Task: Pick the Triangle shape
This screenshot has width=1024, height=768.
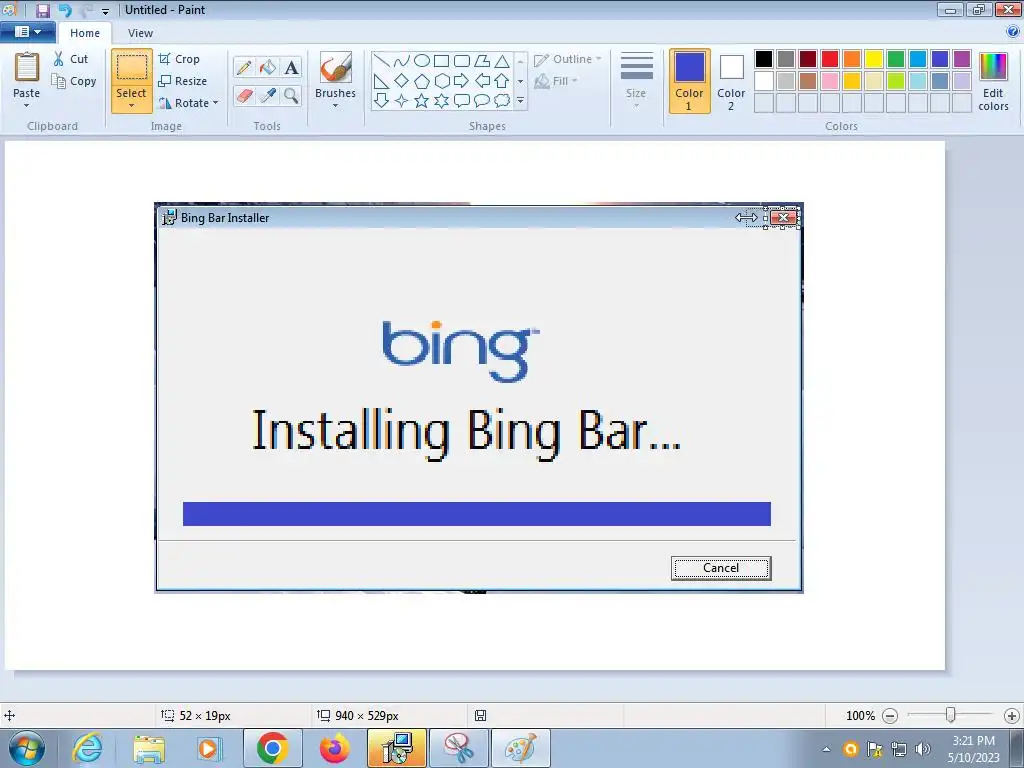Action: point(502,61)
